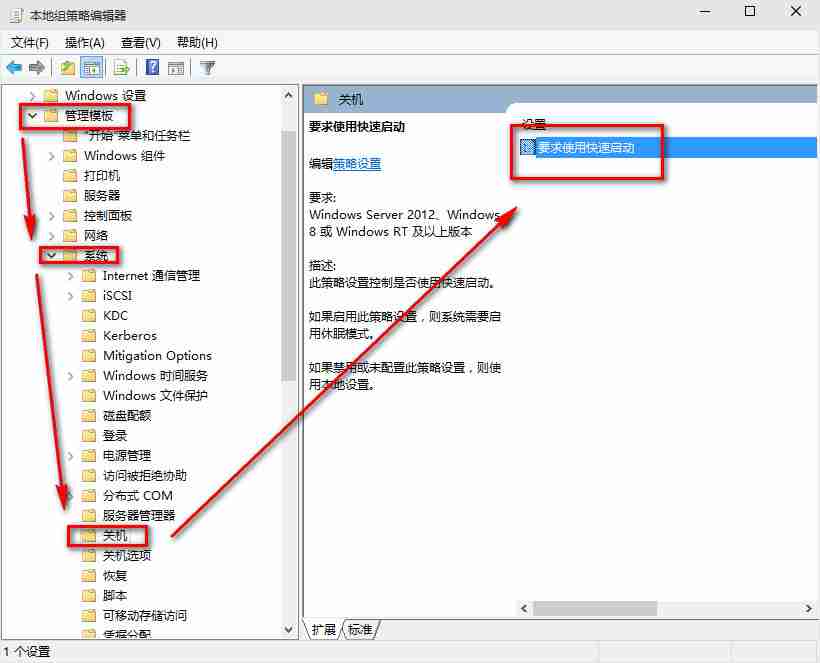Screen dimensions: 820x663
Task: Collapse the 管理模板 node
Action: click(32, 116)
